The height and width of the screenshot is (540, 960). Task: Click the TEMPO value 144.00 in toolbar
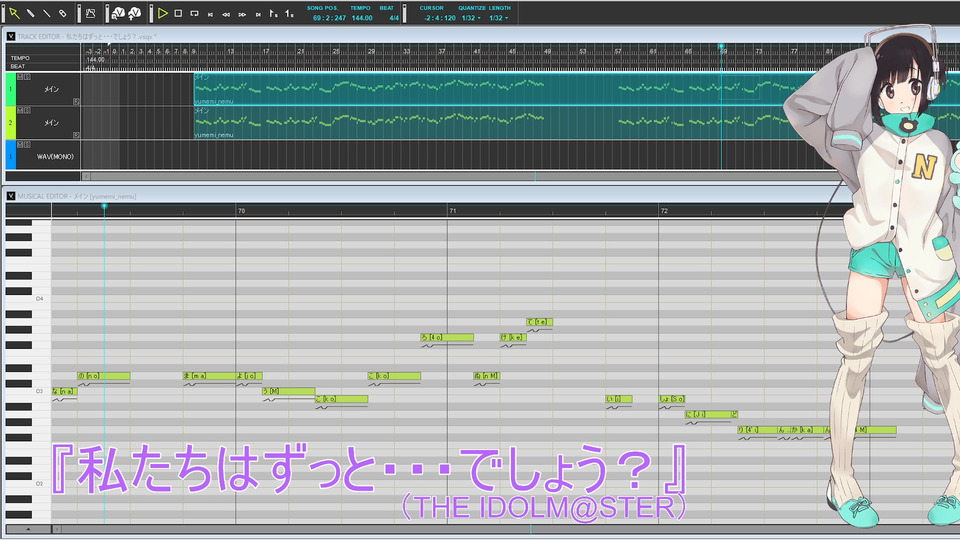click(362, 18)
